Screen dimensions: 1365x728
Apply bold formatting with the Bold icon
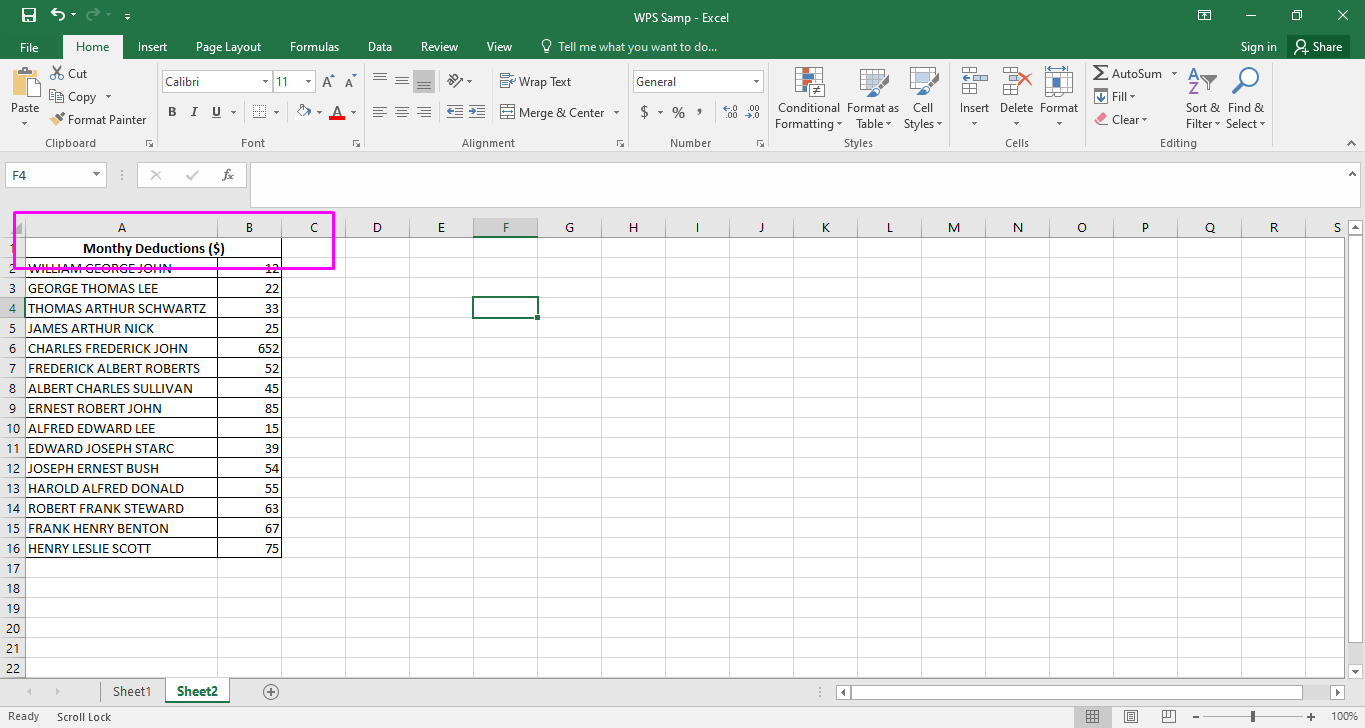click(171, 111)
